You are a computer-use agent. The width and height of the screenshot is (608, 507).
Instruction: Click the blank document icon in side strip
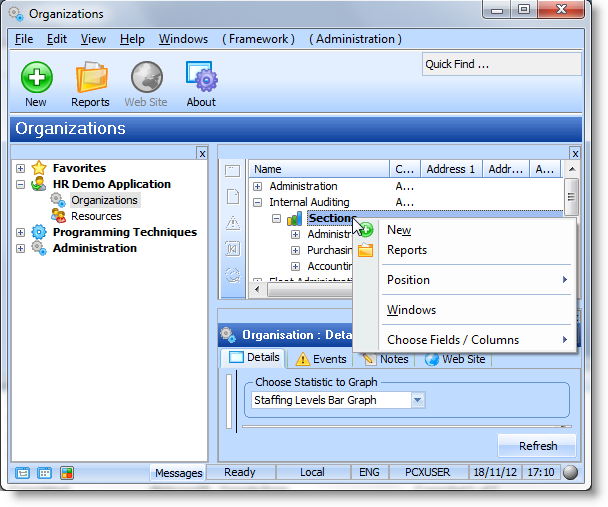(x=233, y=196)
